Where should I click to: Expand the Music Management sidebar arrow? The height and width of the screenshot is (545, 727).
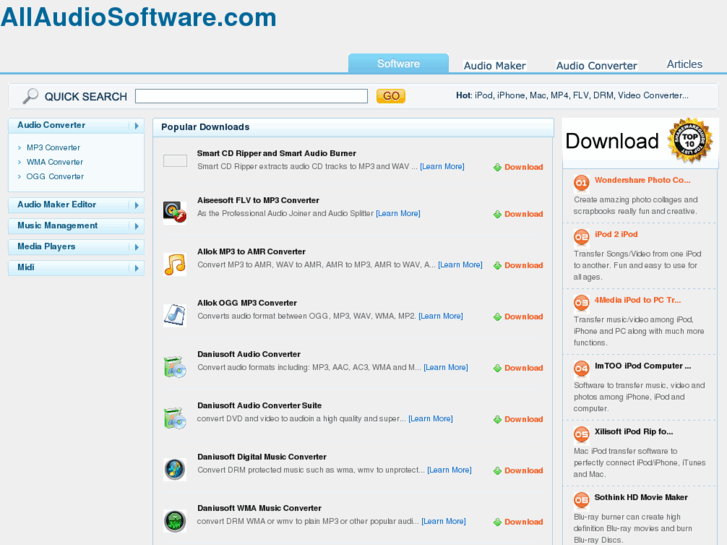pos(136,226)
